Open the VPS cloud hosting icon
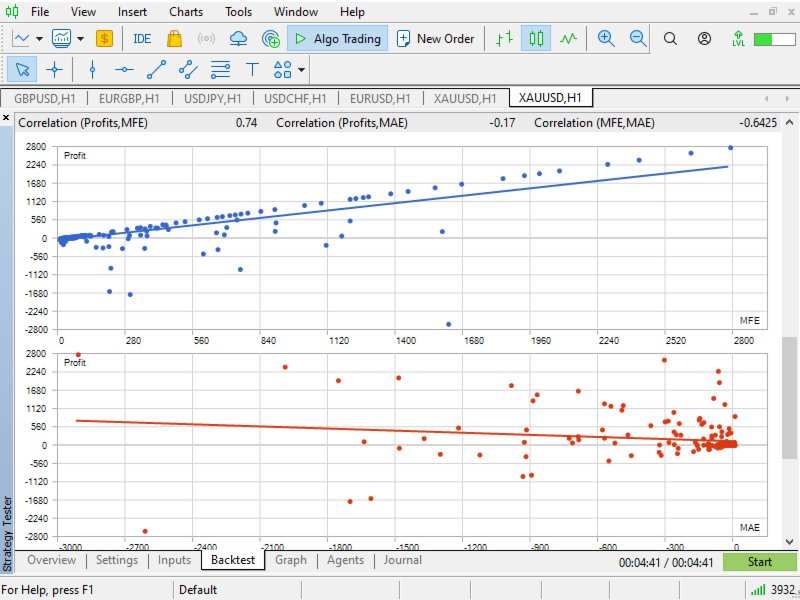800x600 pixels. tap(238, 39)
